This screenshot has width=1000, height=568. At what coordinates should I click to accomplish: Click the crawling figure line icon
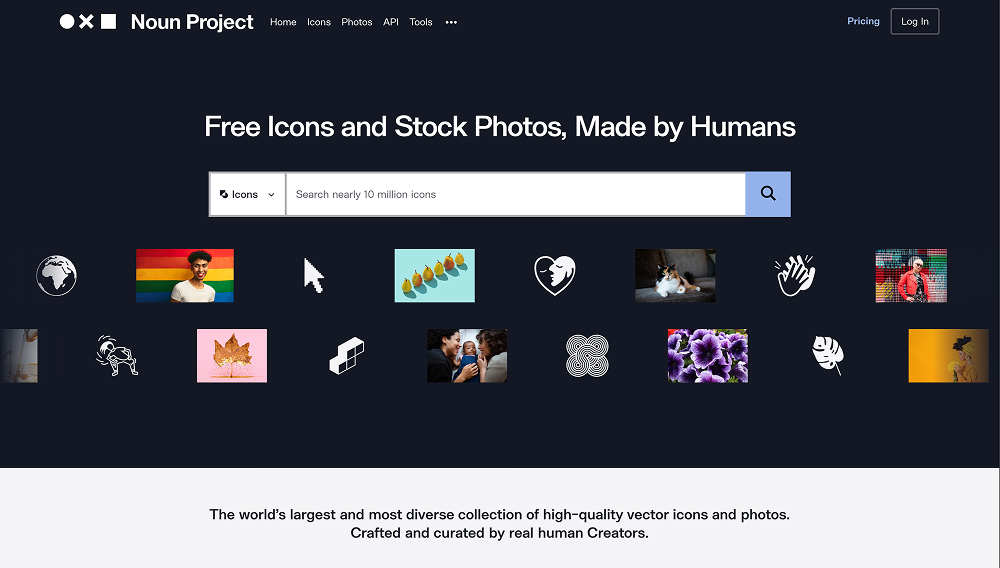click(117, 356)
